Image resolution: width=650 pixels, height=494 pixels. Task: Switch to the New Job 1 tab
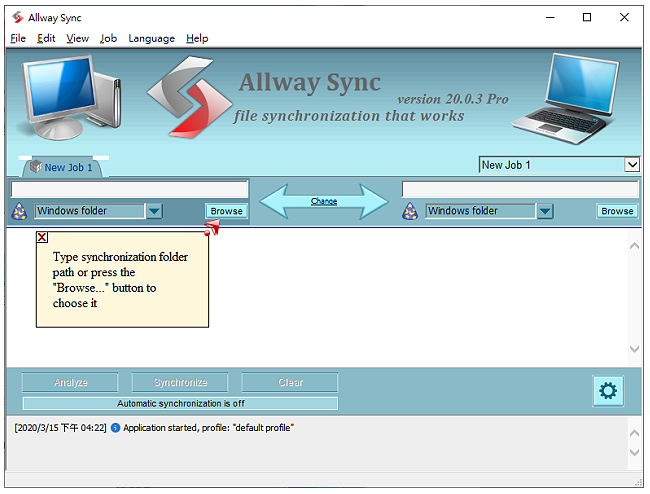coord(63,167)
